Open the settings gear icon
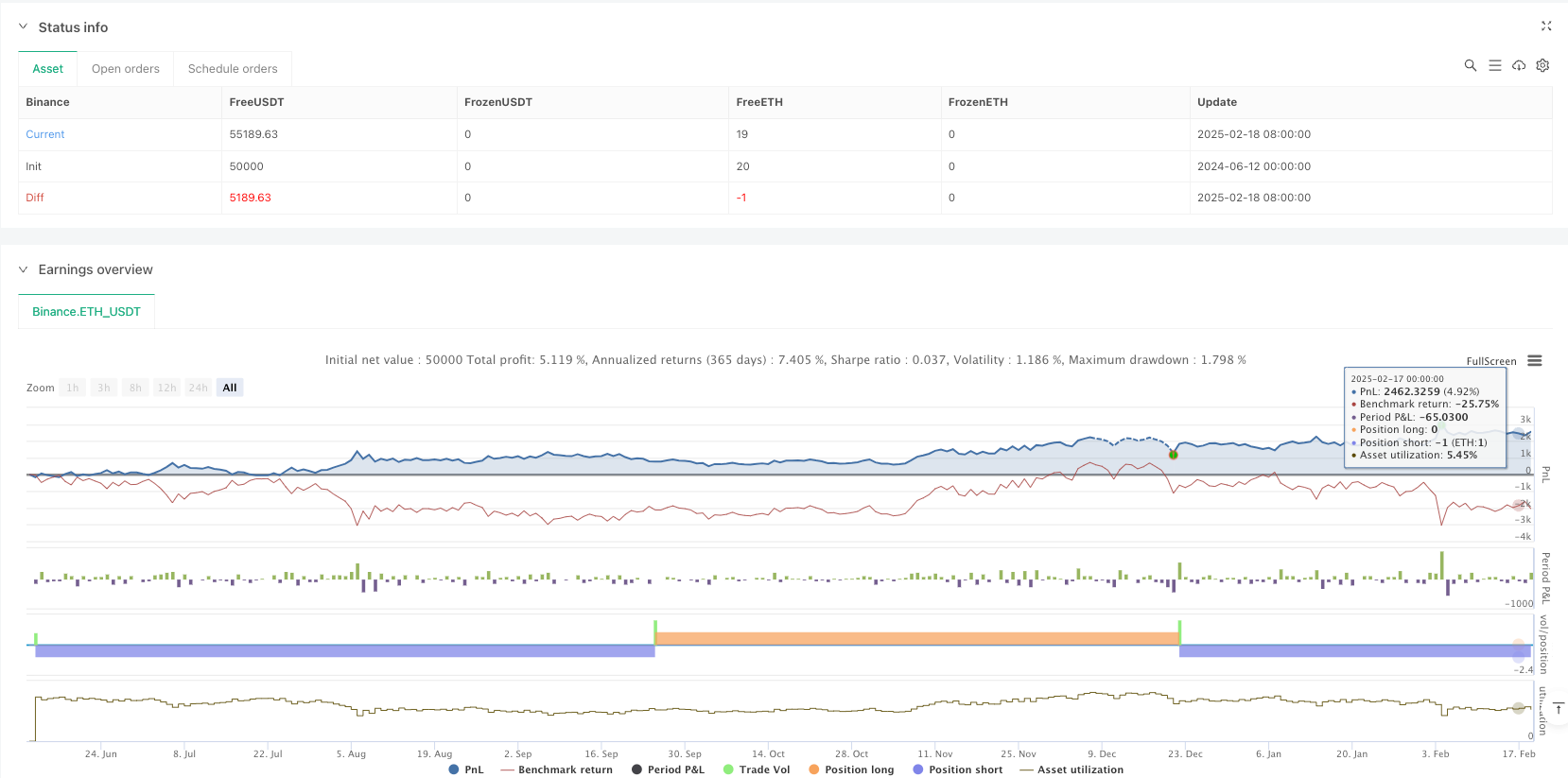 point(1542,65)
